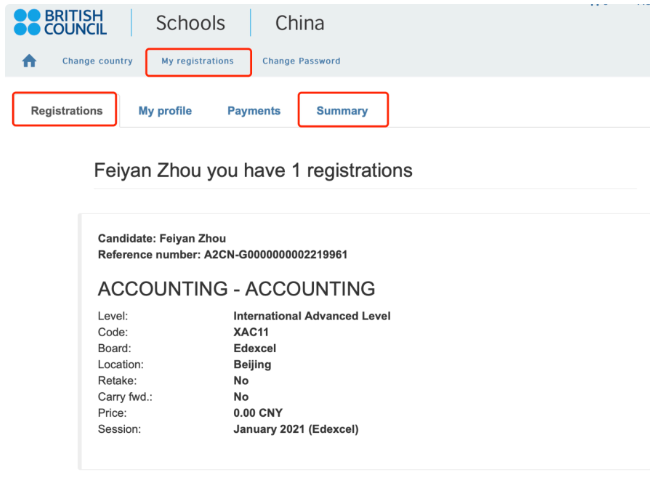Click the China header title
Viewport: 650px width, 484px height.
(x=300, y=23)
